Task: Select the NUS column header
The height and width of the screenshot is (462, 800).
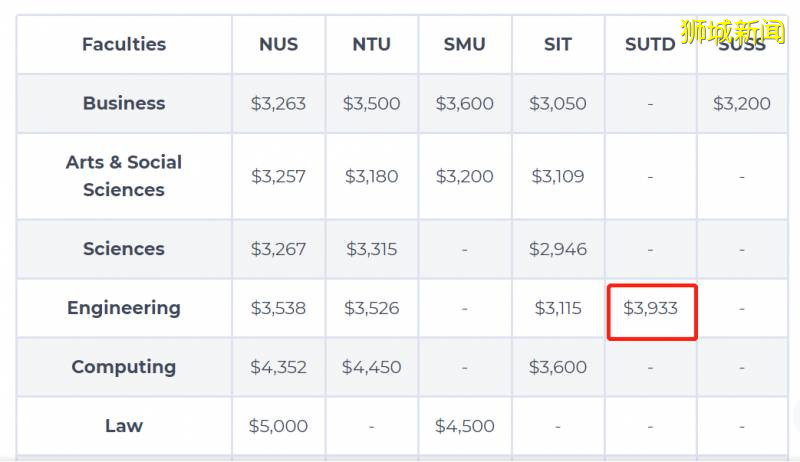Action: coord(278,44)
